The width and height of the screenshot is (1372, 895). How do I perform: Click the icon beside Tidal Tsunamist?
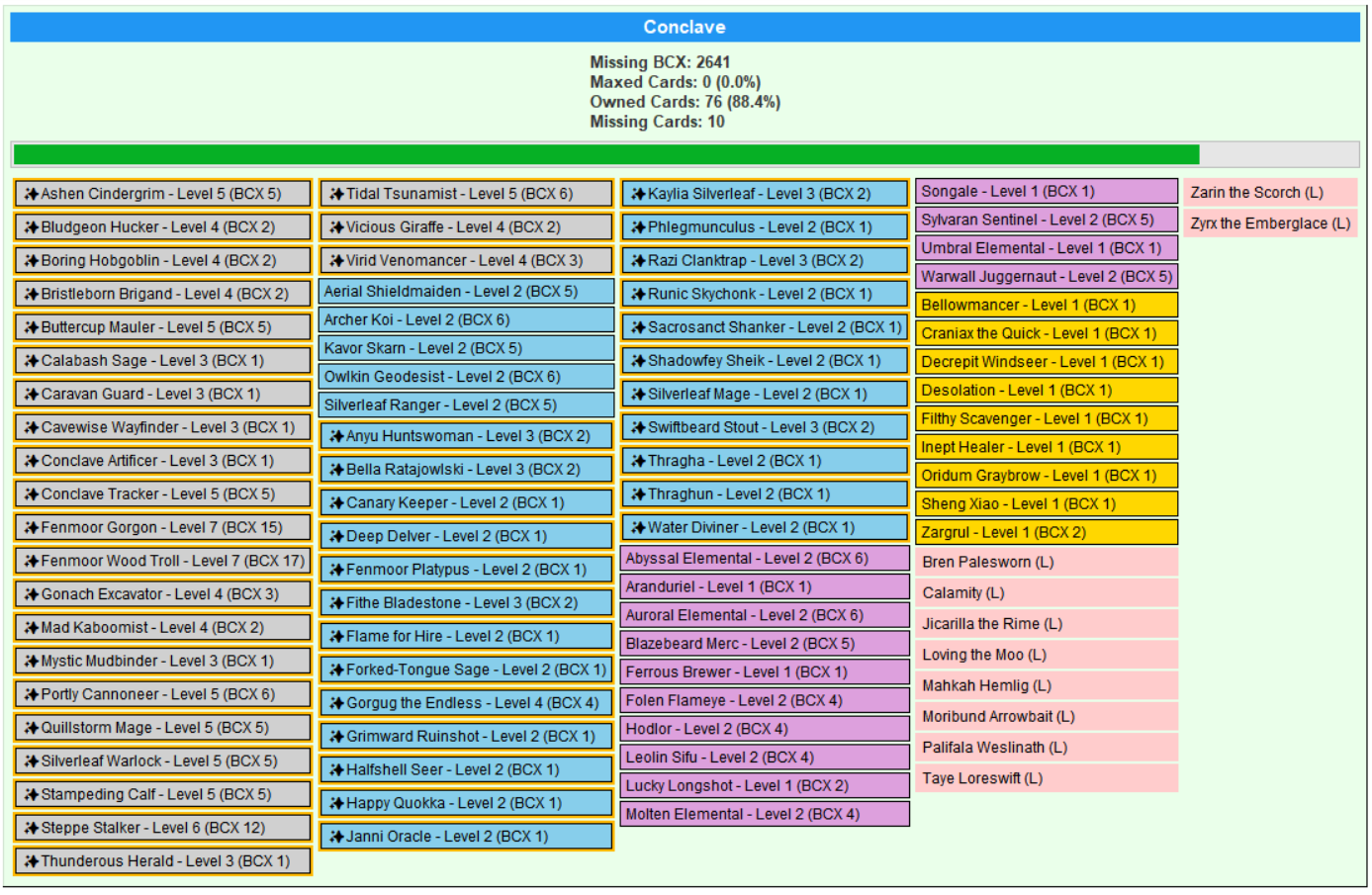click(337, 194)
